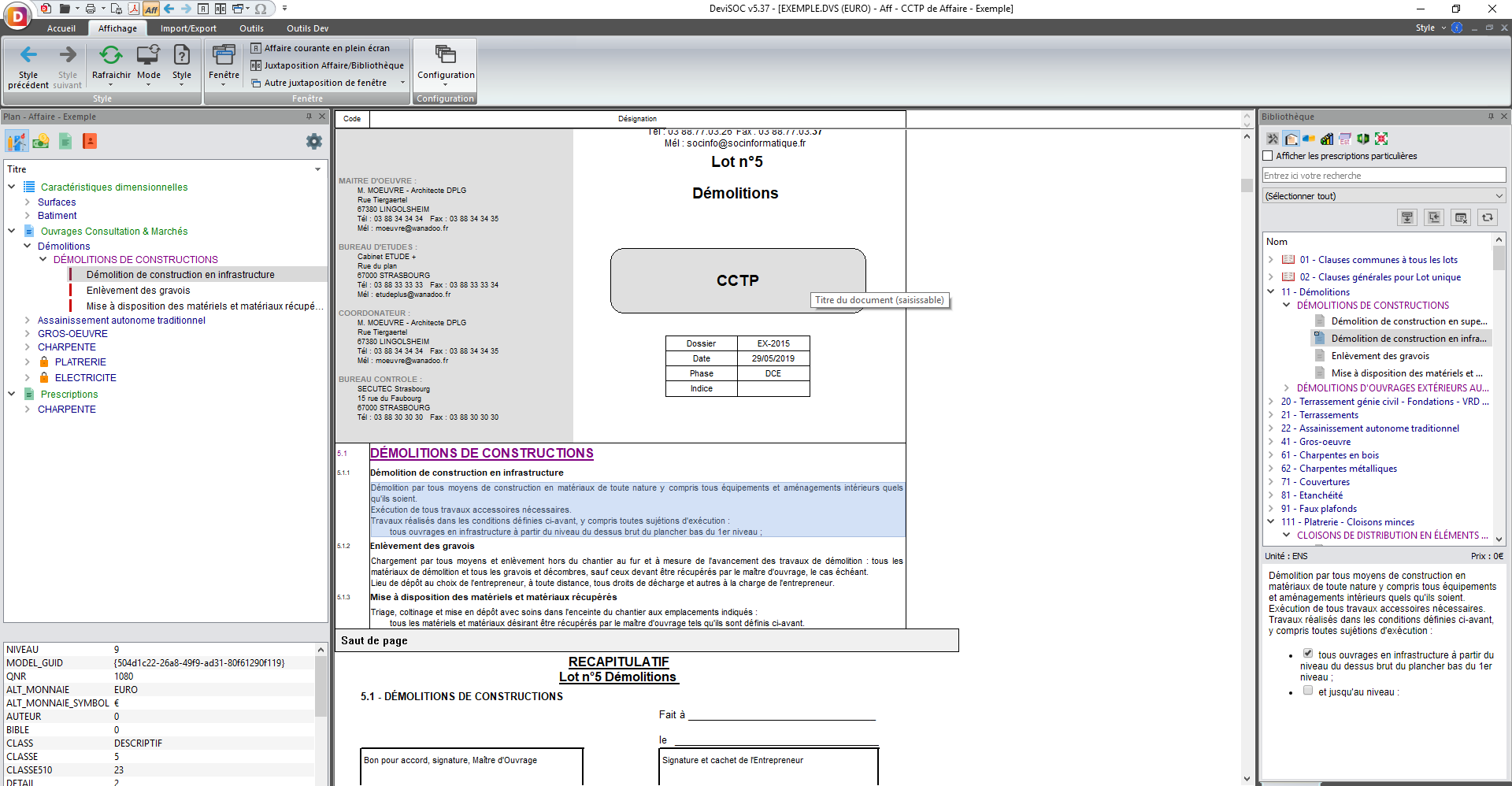Click the Code column header
This screenshot has height=786, width=1512.
tap(352, 119)
